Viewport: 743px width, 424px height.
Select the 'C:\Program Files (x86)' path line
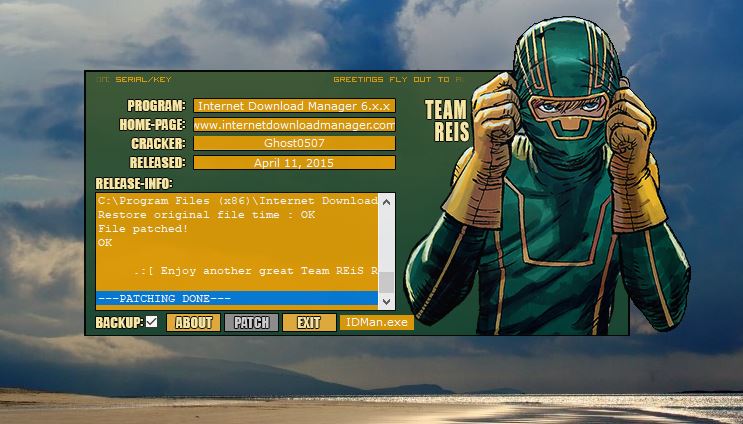tap(236, 200)
